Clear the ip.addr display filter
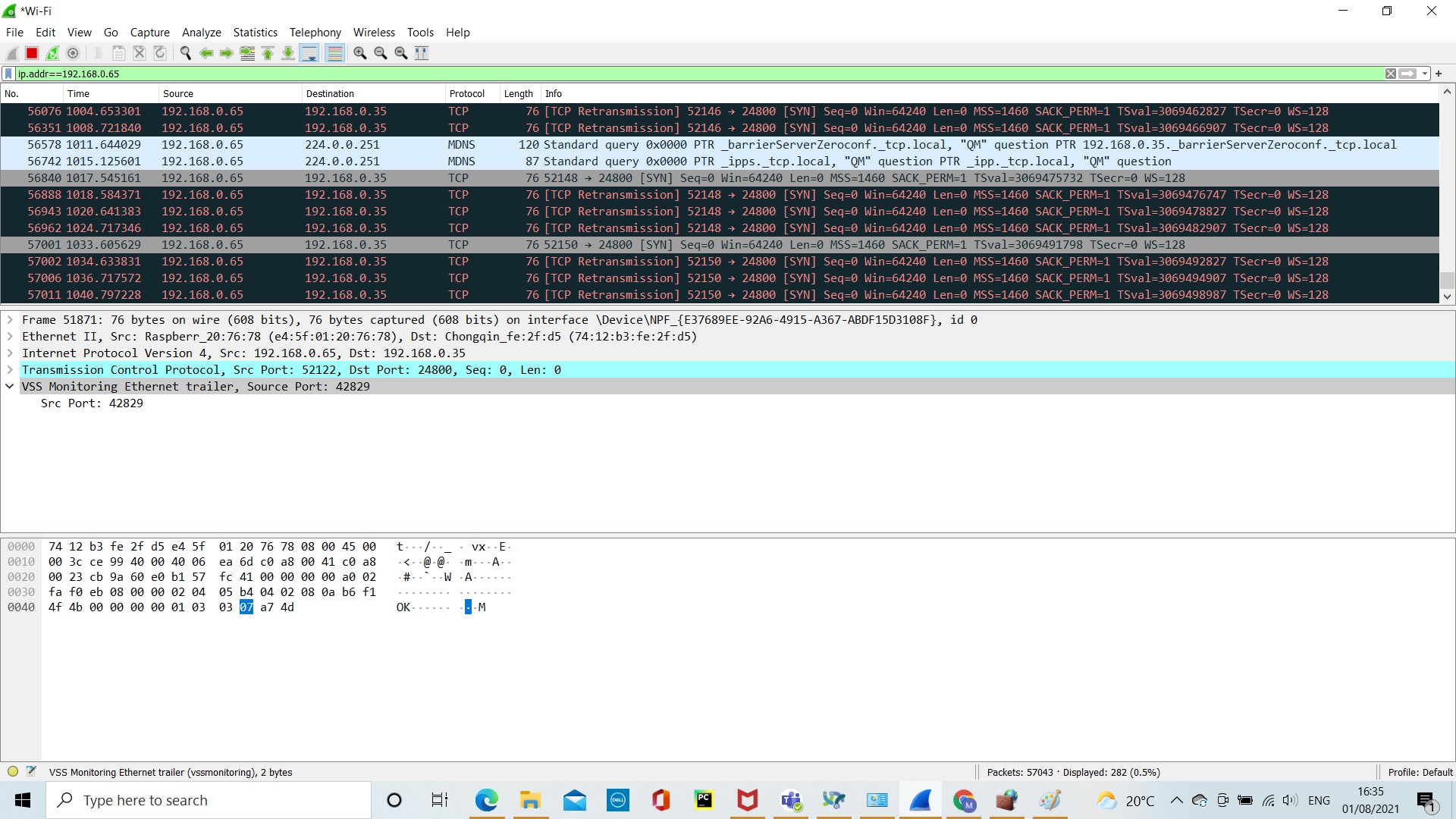Screen dimensions: 1456x819 click(x=1391, y=74)
